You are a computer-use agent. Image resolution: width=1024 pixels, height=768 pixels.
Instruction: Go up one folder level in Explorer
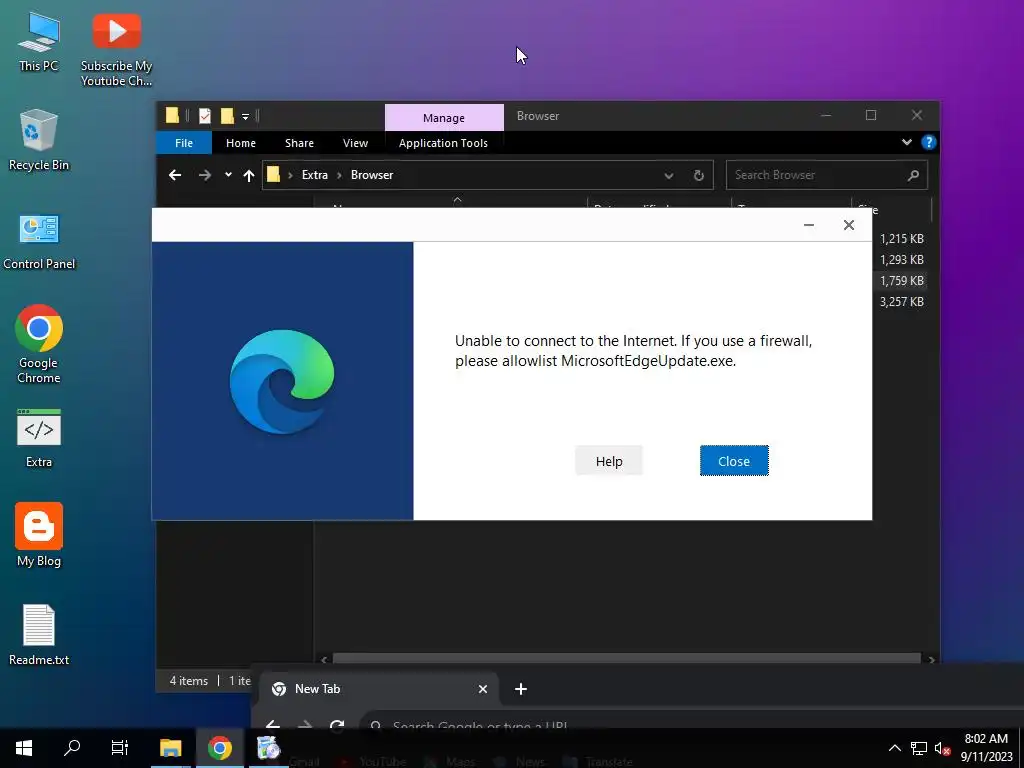(x=248, y=175)
